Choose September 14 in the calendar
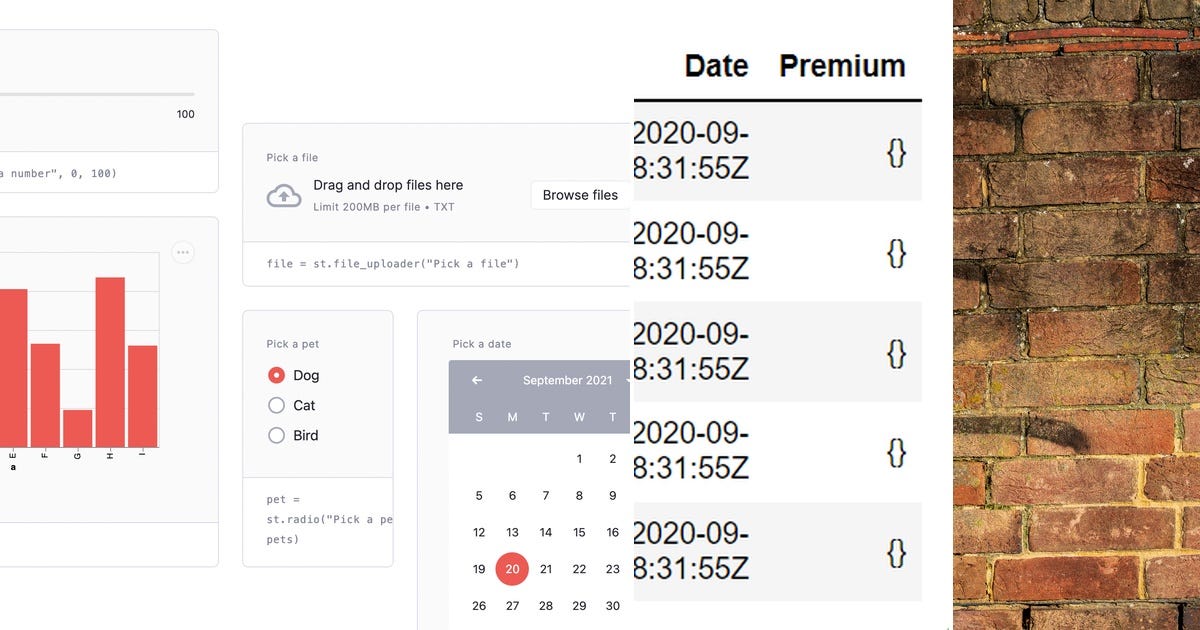The image size is (1200, 630). [x=546, y=533]
